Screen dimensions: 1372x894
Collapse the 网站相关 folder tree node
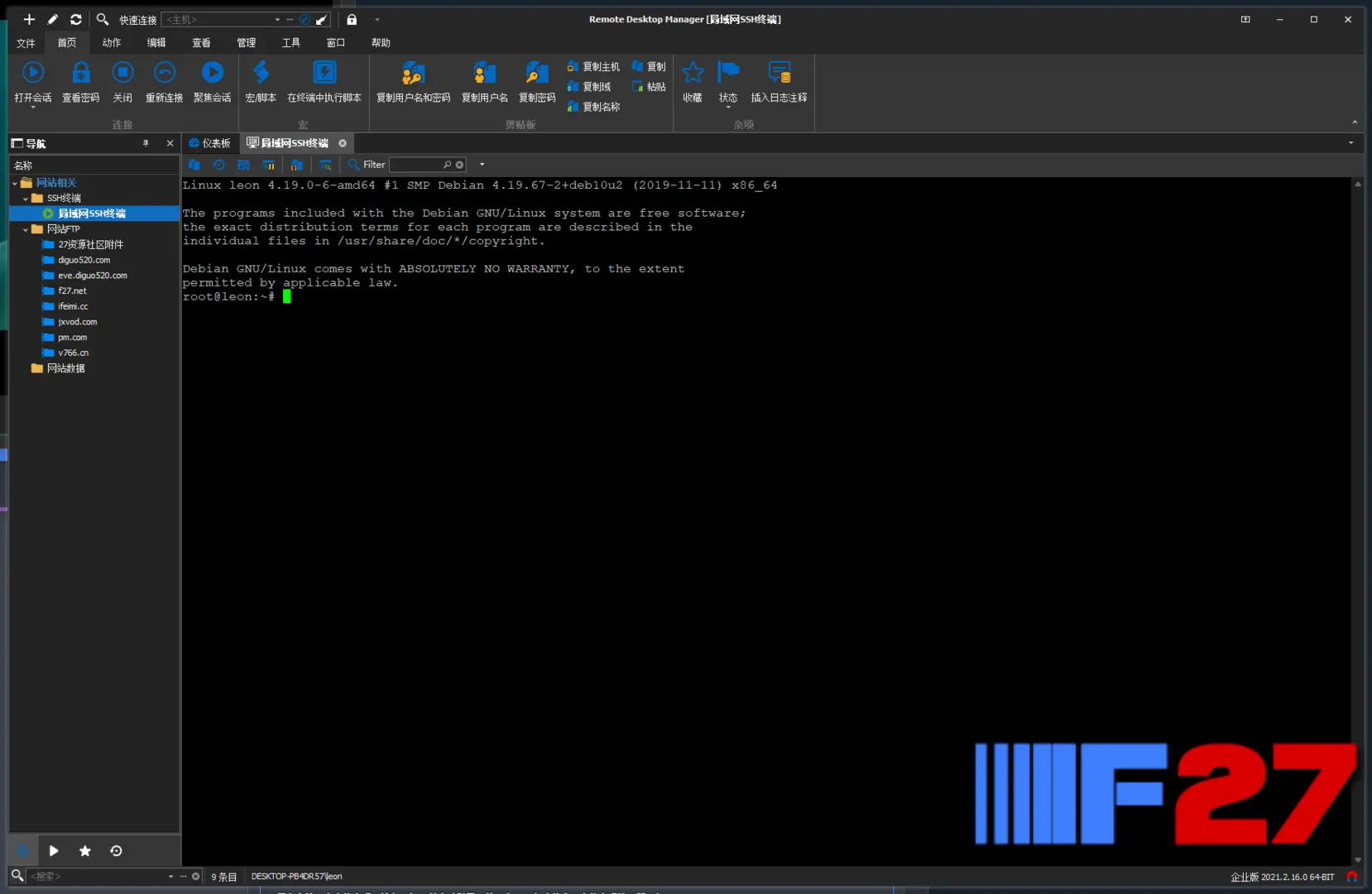pos(15,183)
